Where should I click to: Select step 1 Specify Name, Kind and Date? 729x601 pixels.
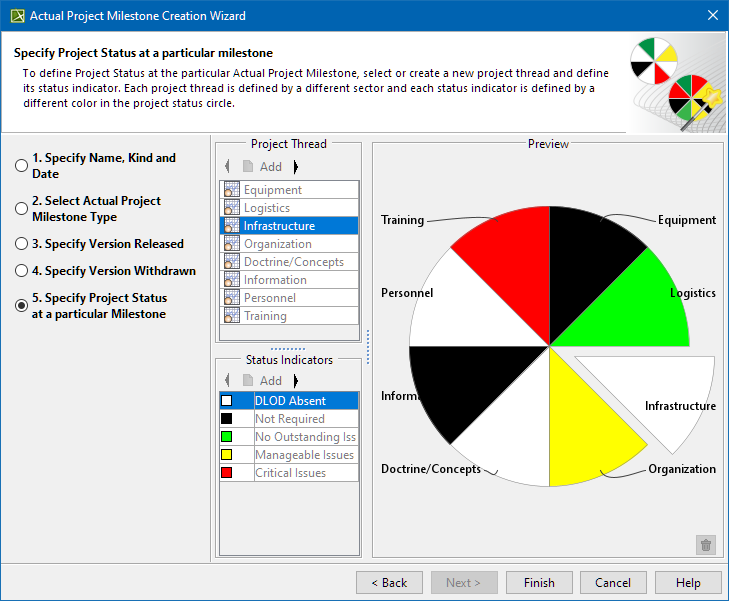(21, 166)
